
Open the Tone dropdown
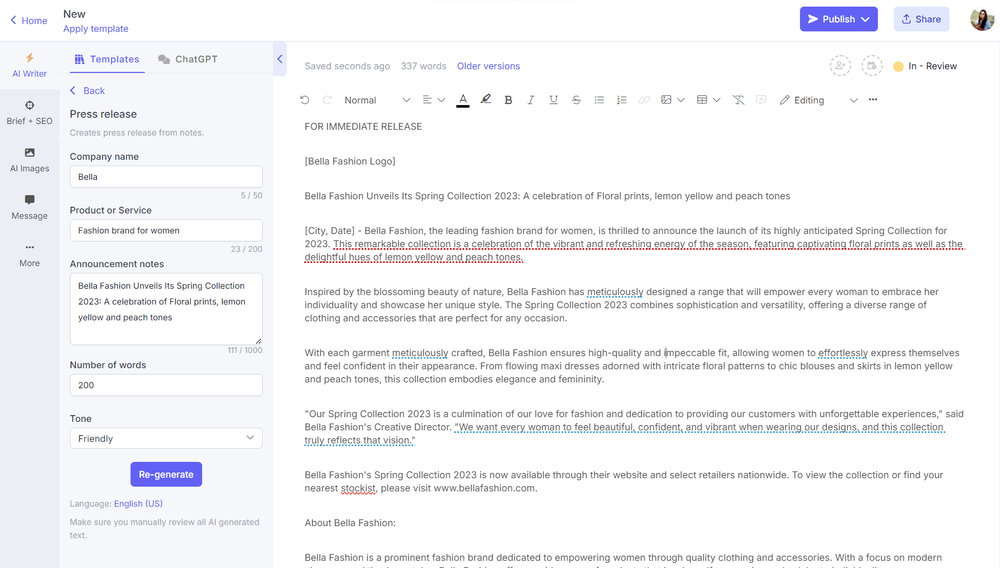point(166,439)
